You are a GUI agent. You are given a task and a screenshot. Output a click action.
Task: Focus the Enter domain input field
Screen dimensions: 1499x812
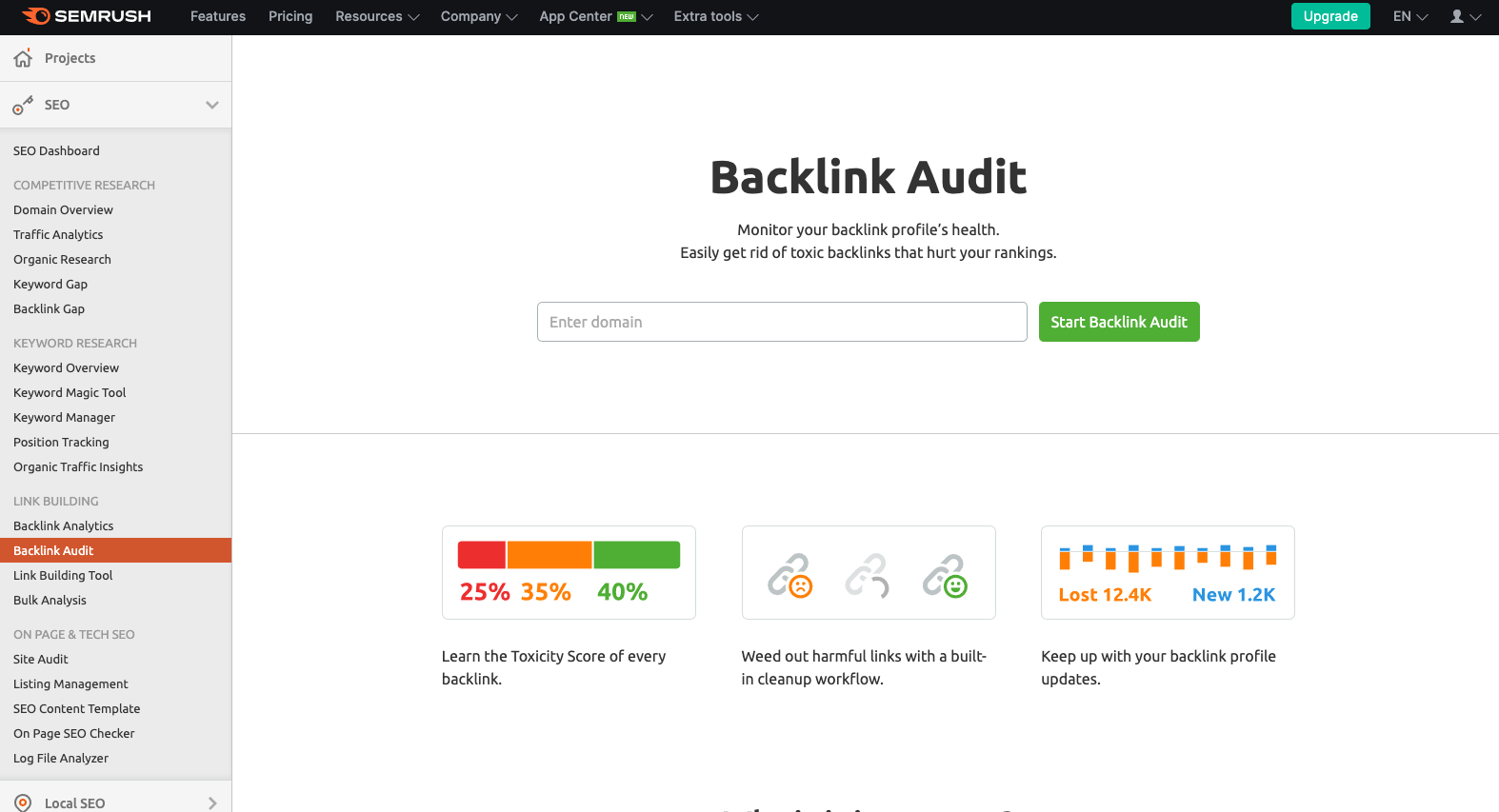[x=782, y=322]
